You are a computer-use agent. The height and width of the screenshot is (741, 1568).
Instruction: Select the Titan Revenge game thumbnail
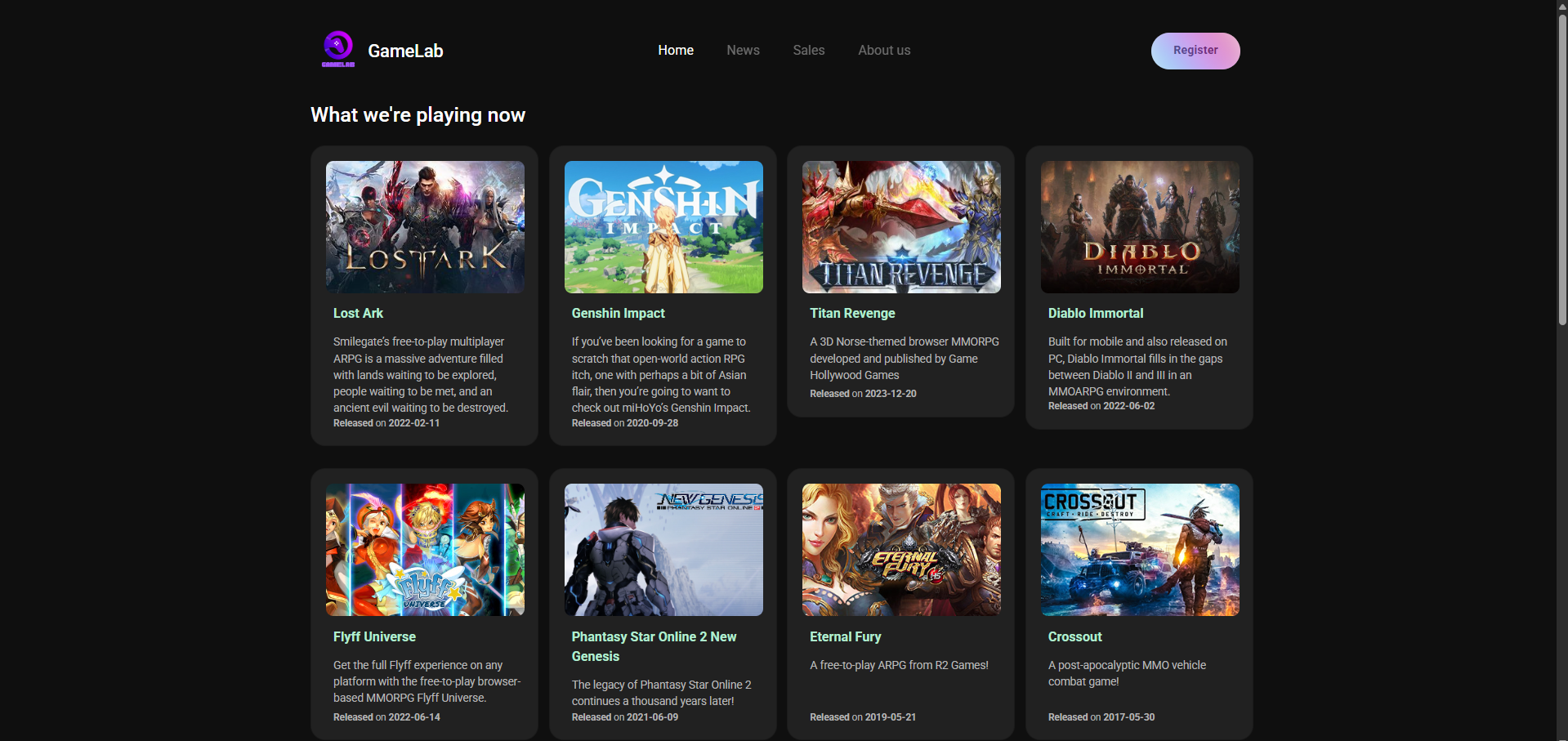(901, 227)
